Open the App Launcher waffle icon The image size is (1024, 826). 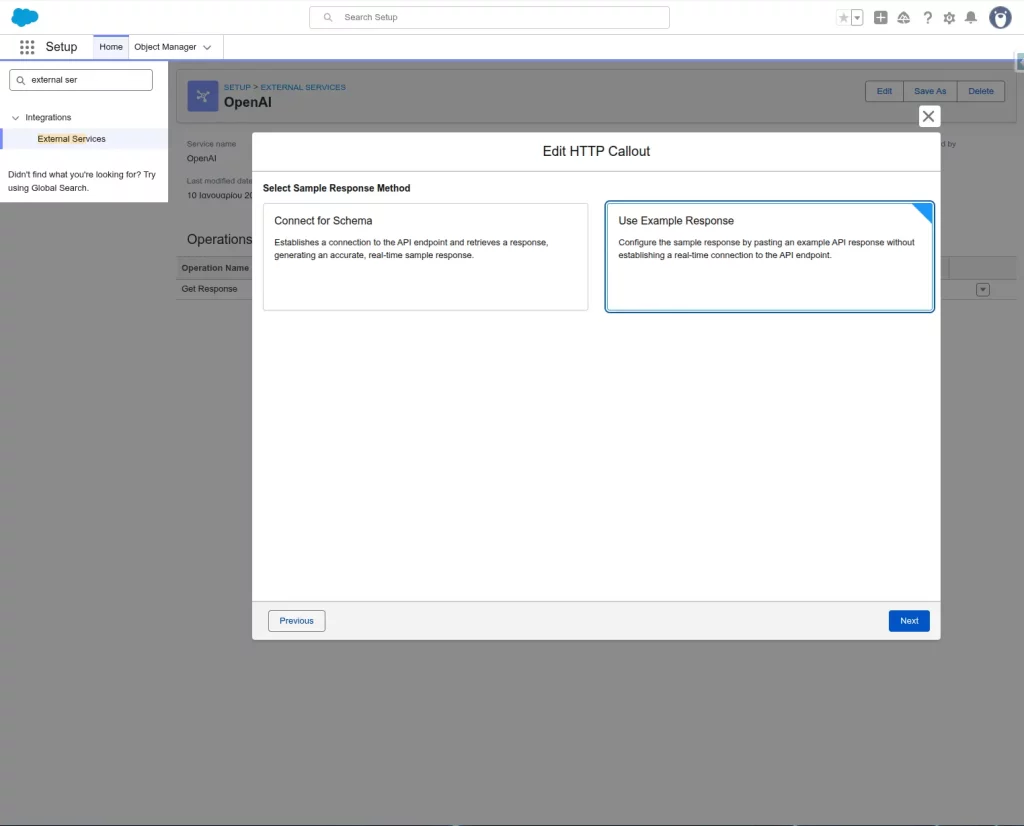(27, 46)
